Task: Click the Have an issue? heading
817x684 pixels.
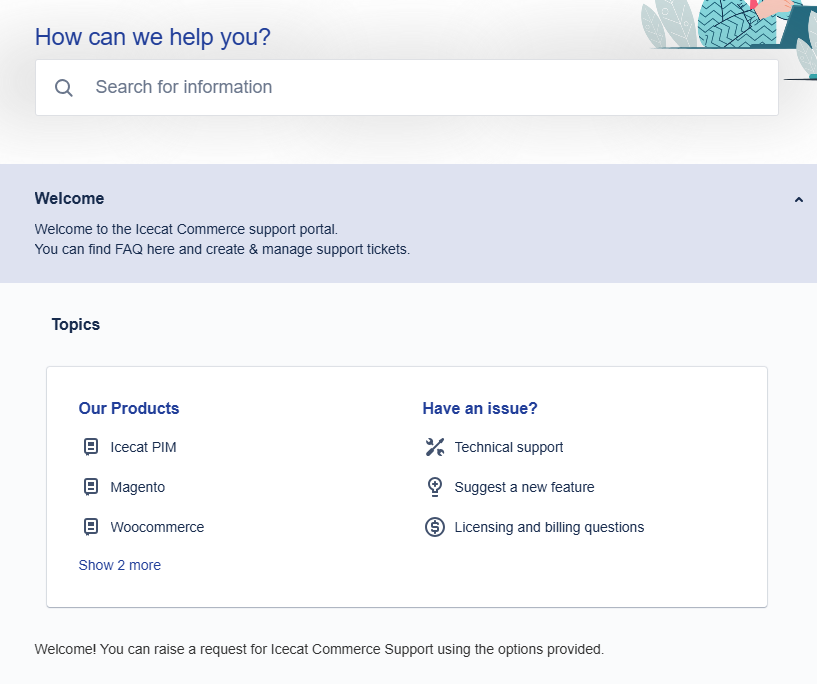Action: click(x=480, y=408)
